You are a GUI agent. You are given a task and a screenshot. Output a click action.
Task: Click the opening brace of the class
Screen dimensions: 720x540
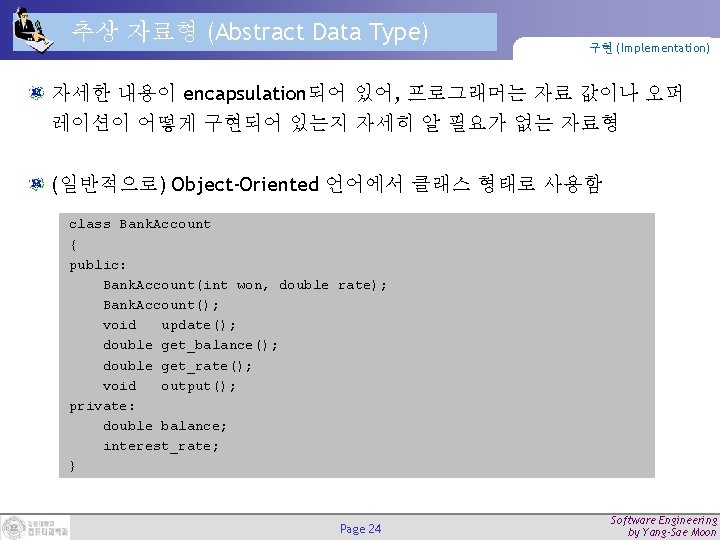tap(73, 245)
